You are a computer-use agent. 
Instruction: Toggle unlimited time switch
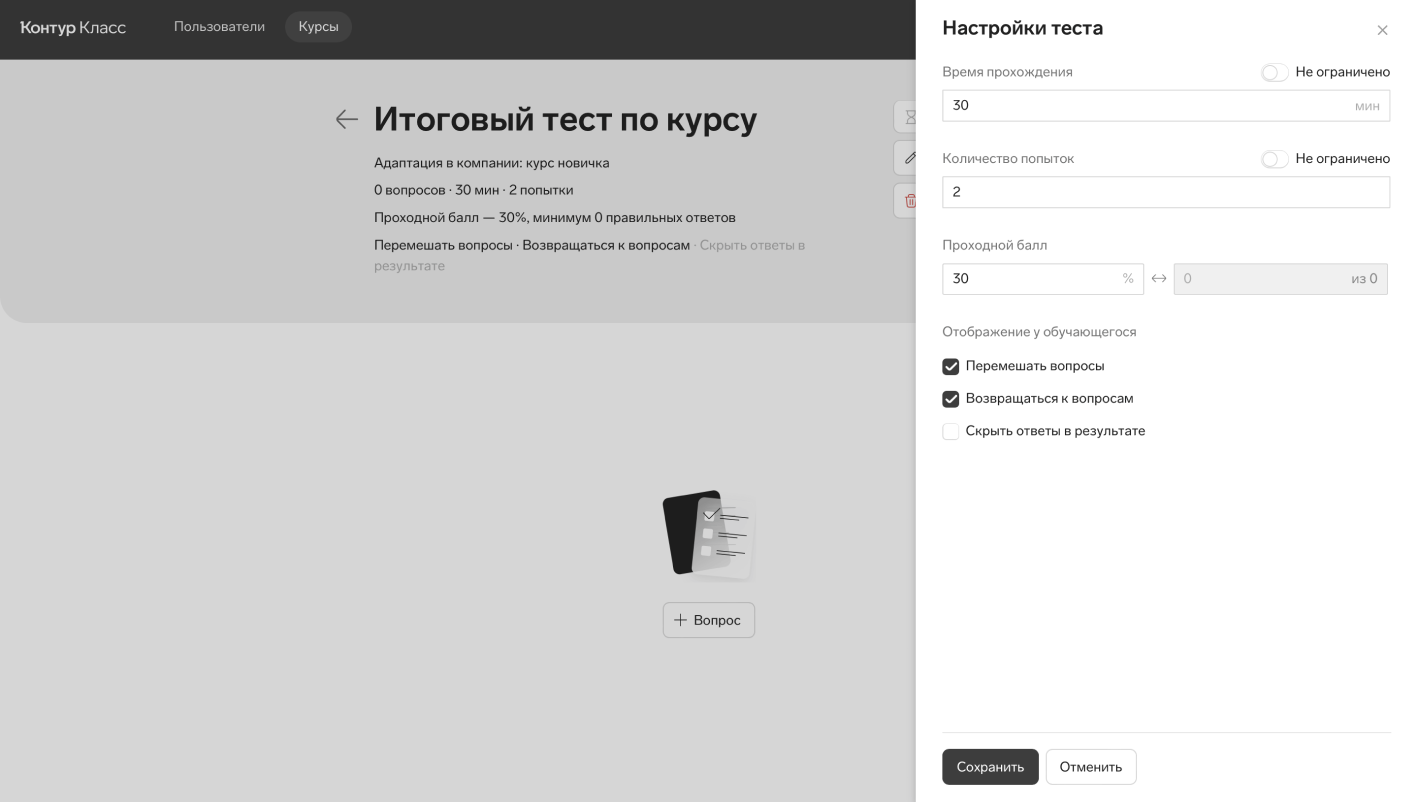1274,72
